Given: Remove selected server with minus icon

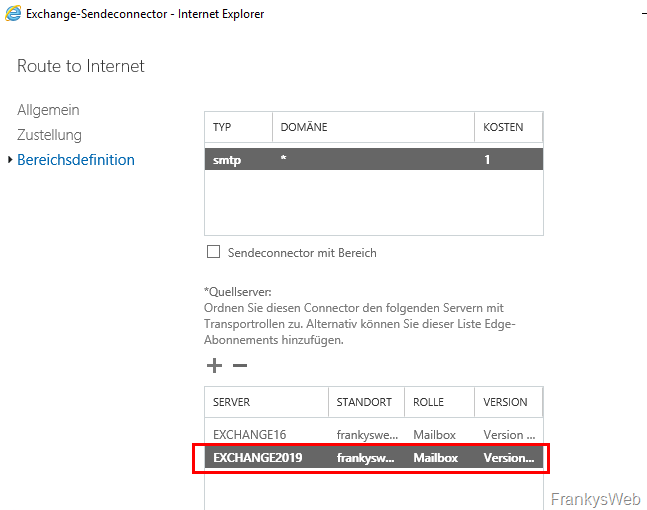Looking at the screenshot, I should pos(240,366).
